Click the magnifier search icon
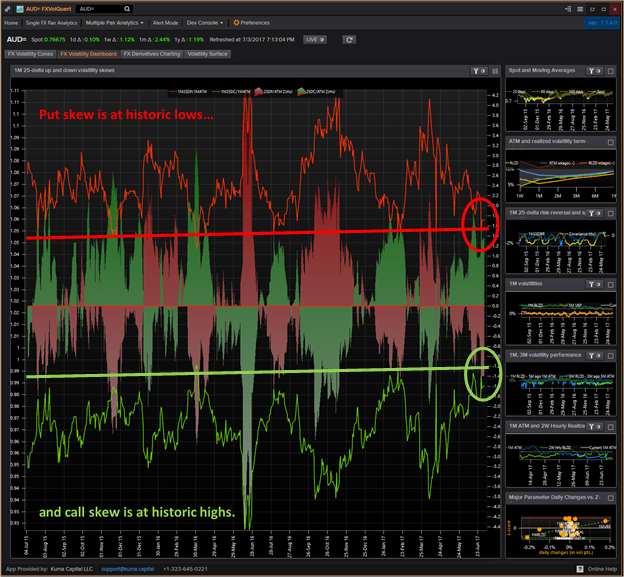Screen dimensions: 624x577 click(x=127, y=9)
